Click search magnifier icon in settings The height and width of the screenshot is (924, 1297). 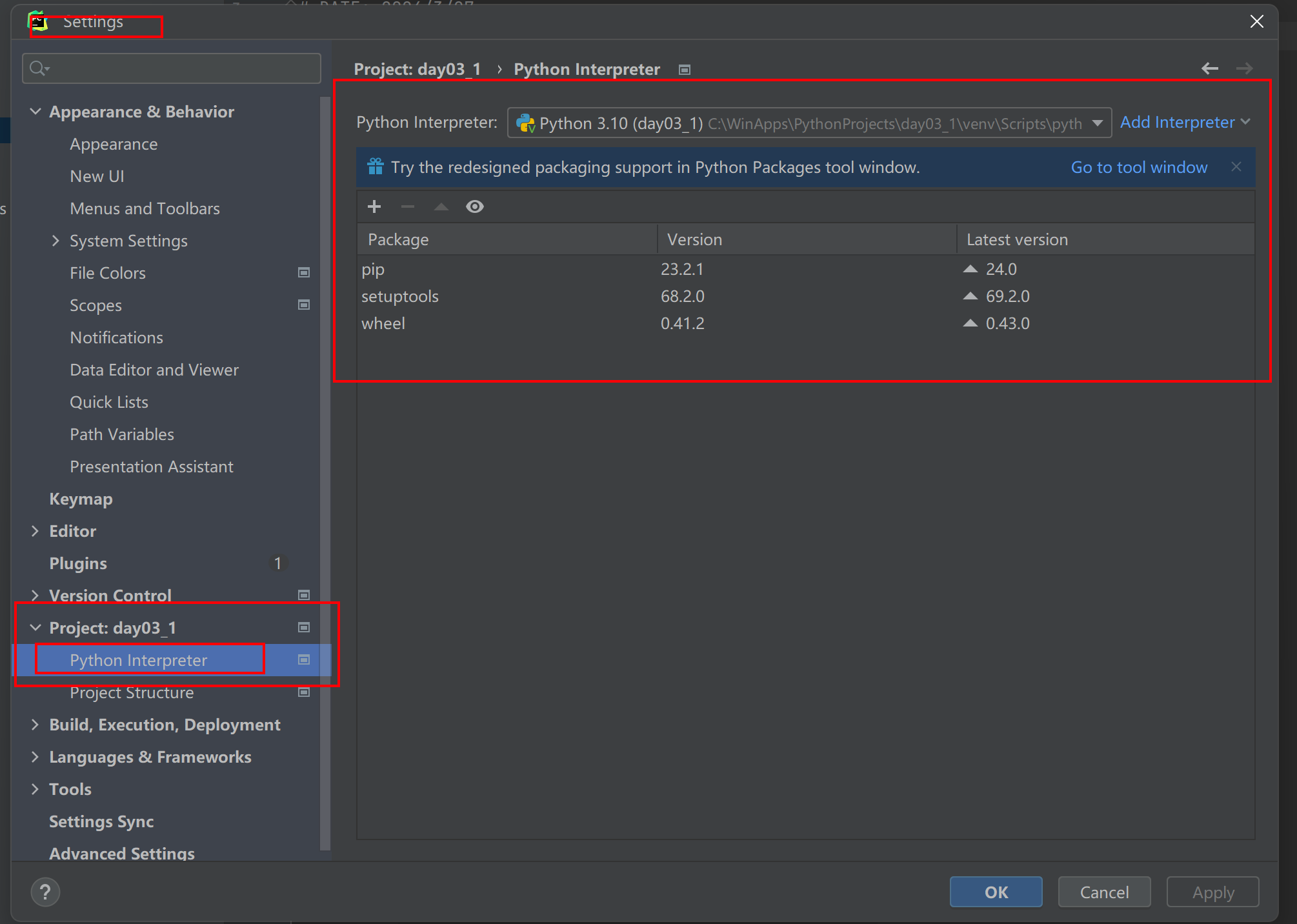coord(39,68)
